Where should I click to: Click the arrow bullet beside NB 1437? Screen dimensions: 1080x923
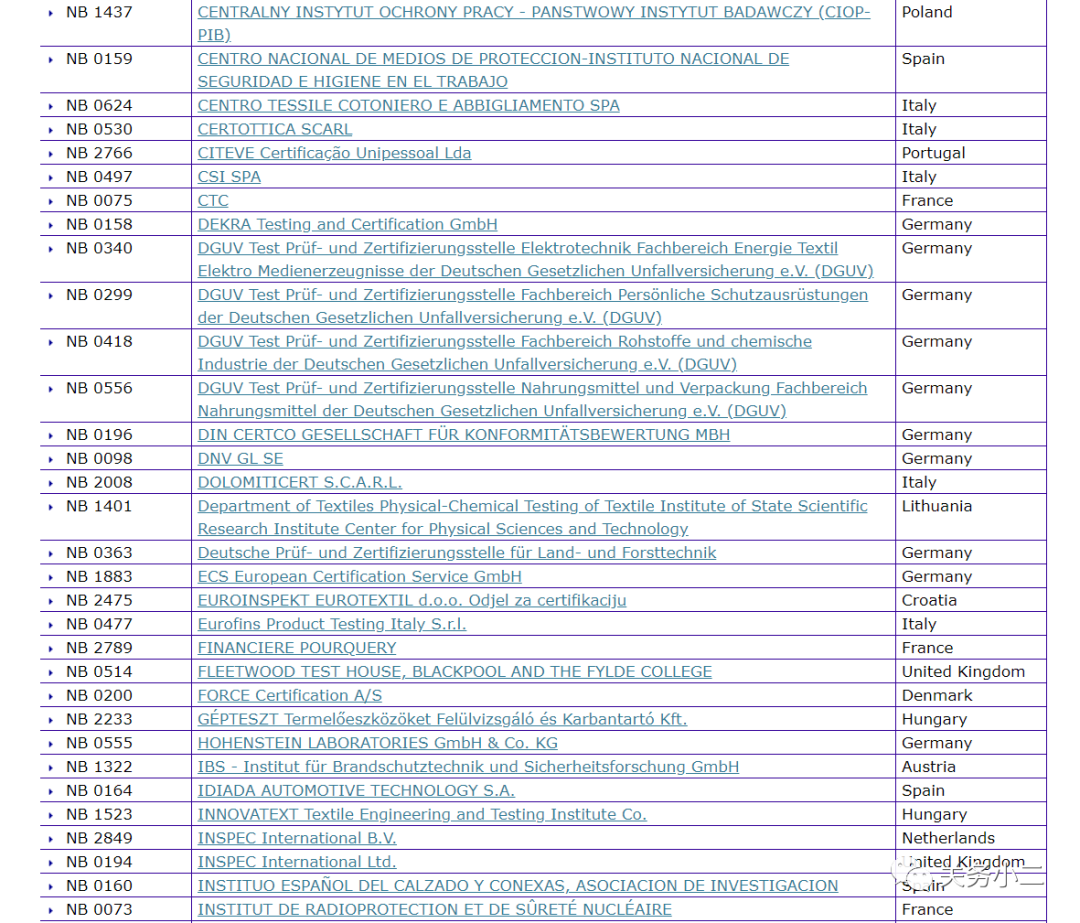(51, 13)
